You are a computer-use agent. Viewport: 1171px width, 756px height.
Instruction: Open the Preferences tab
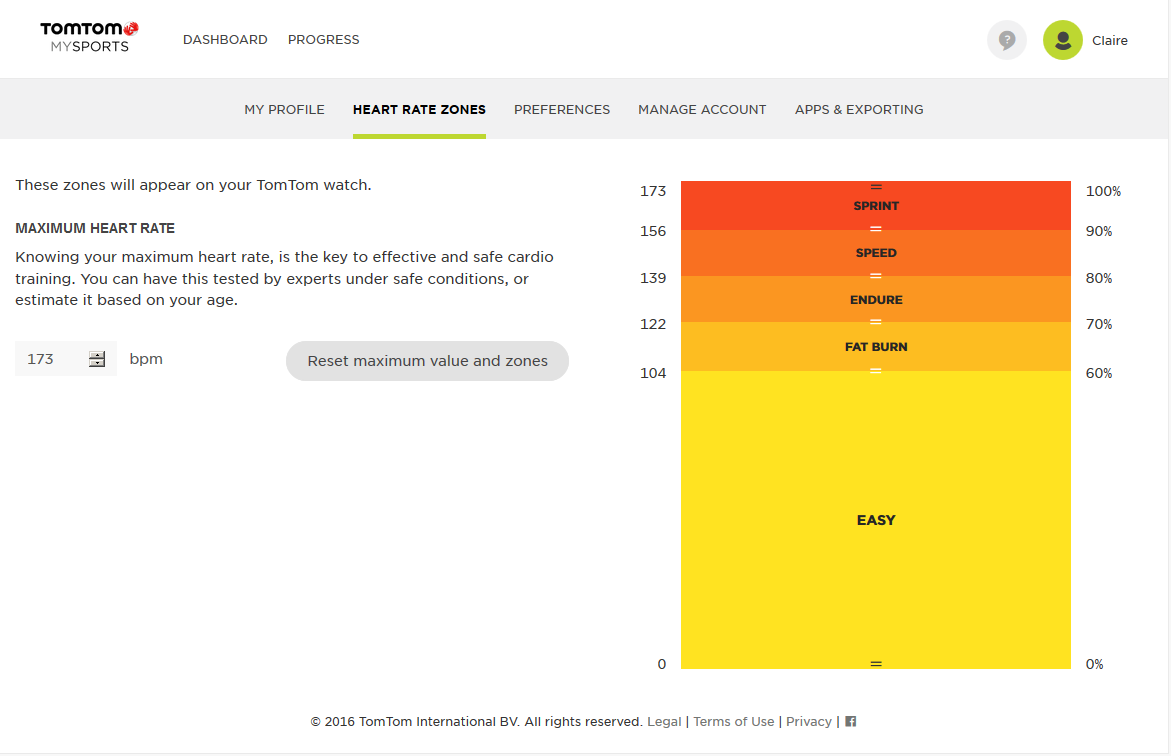pyautogui.click(x=562, y=110)
